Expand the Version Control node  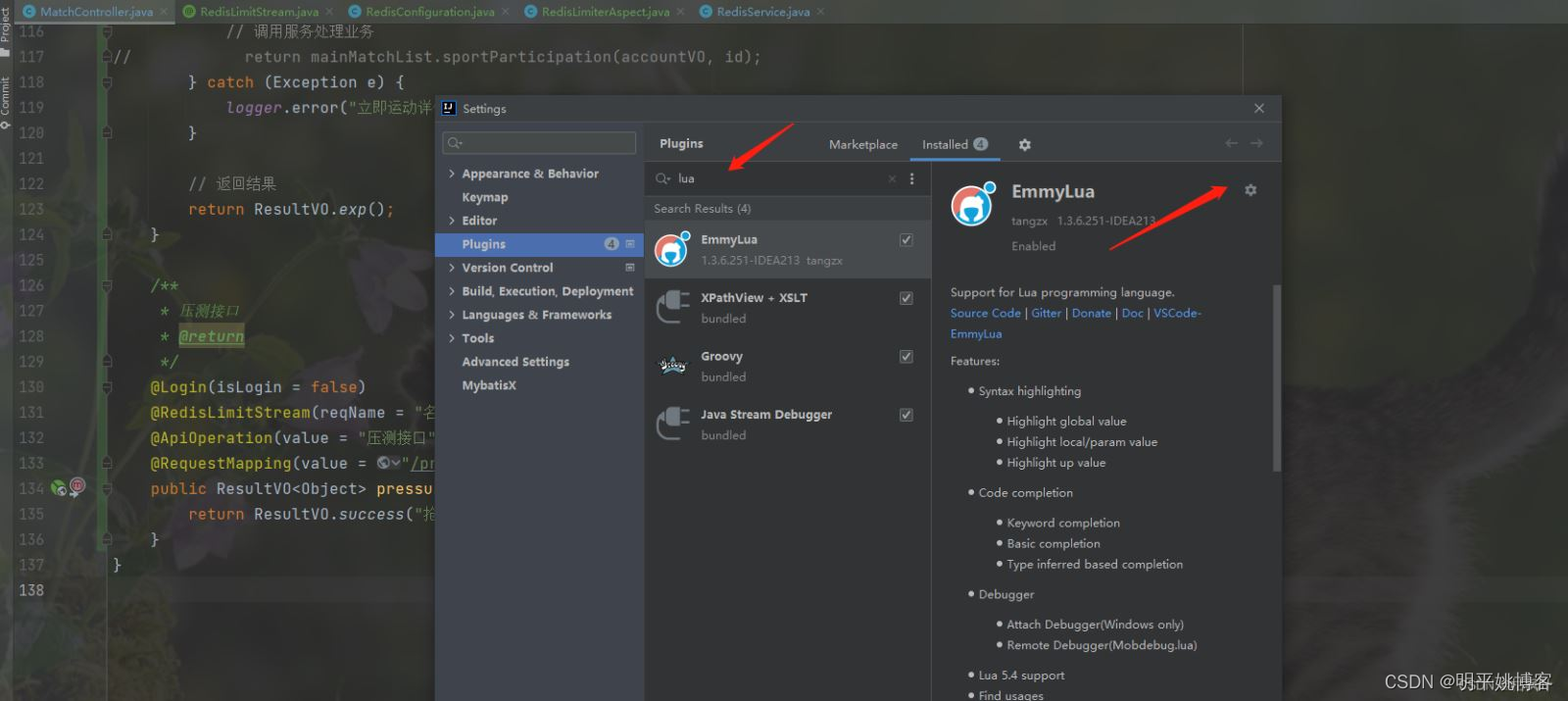tap(452, 268)
